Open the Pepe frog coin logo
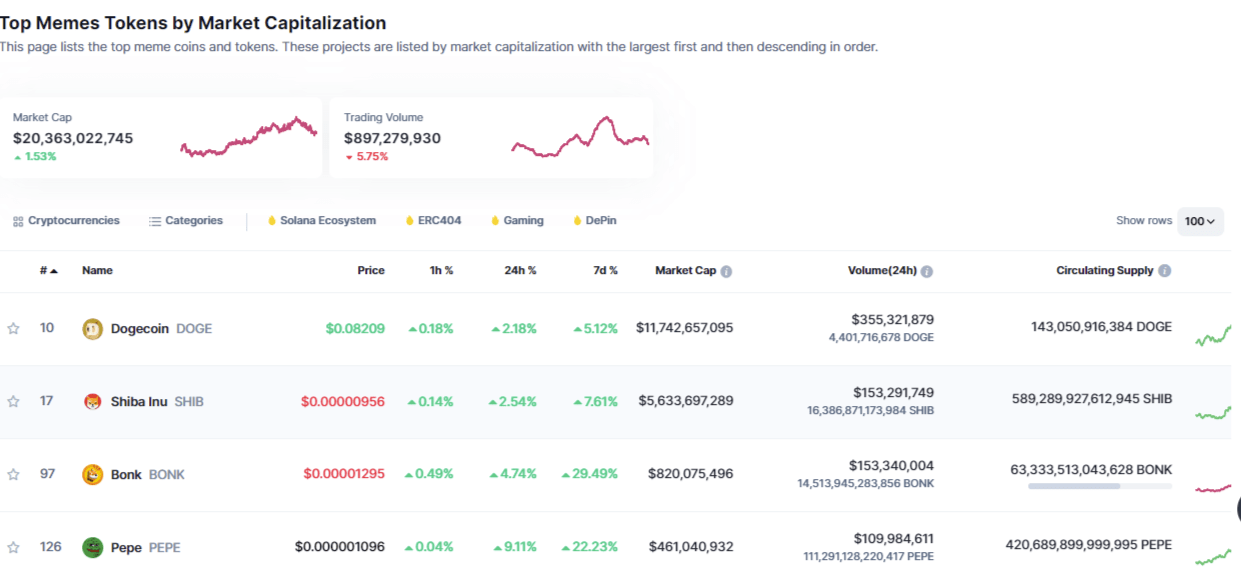The width and height of the screenshot is (1241, 574). pos(92,547)
